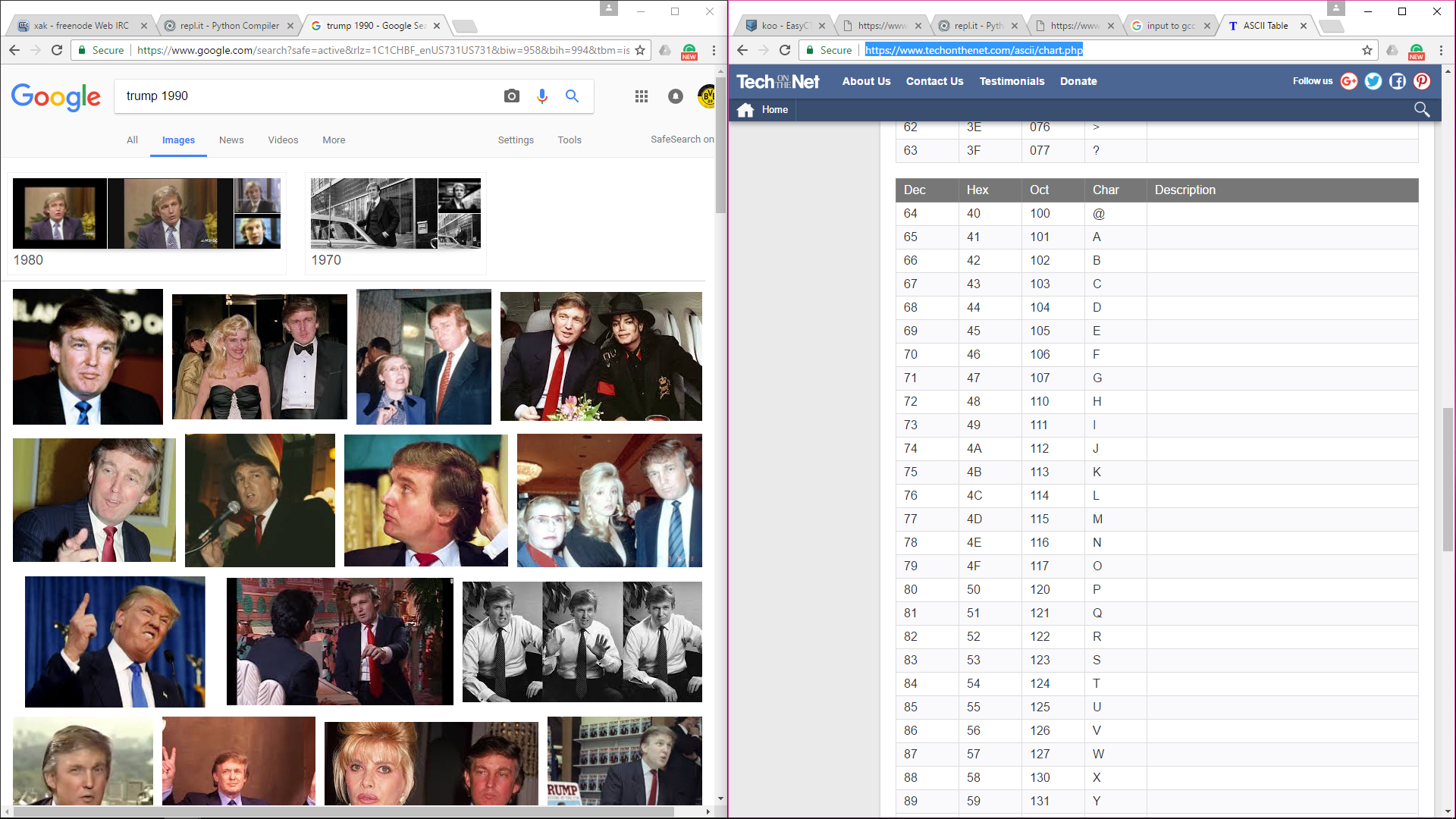Open Chrome menu in the left window
Image resolution: width=1456 pixels, height=819 pixels.
(714, 50)
